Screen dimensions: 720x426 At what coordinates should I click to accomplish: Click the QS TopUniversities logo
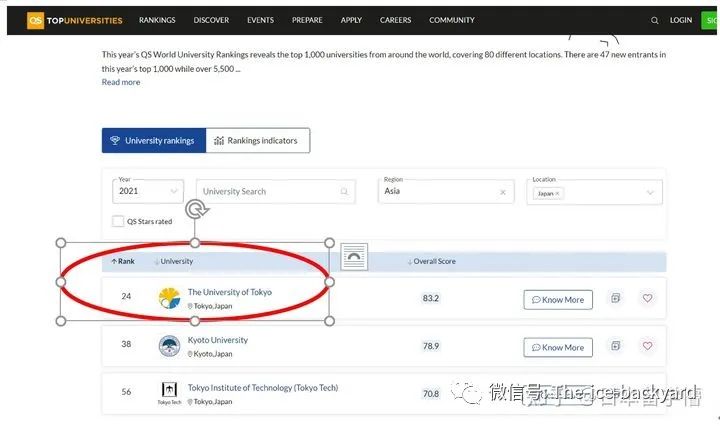[75, 21]
